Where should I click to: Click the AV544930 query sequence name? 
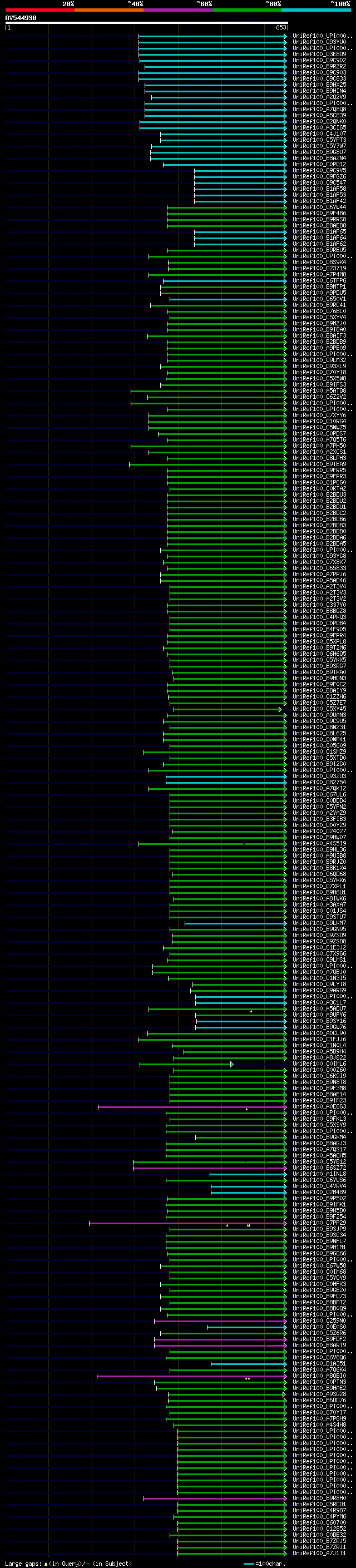(21, 18)
